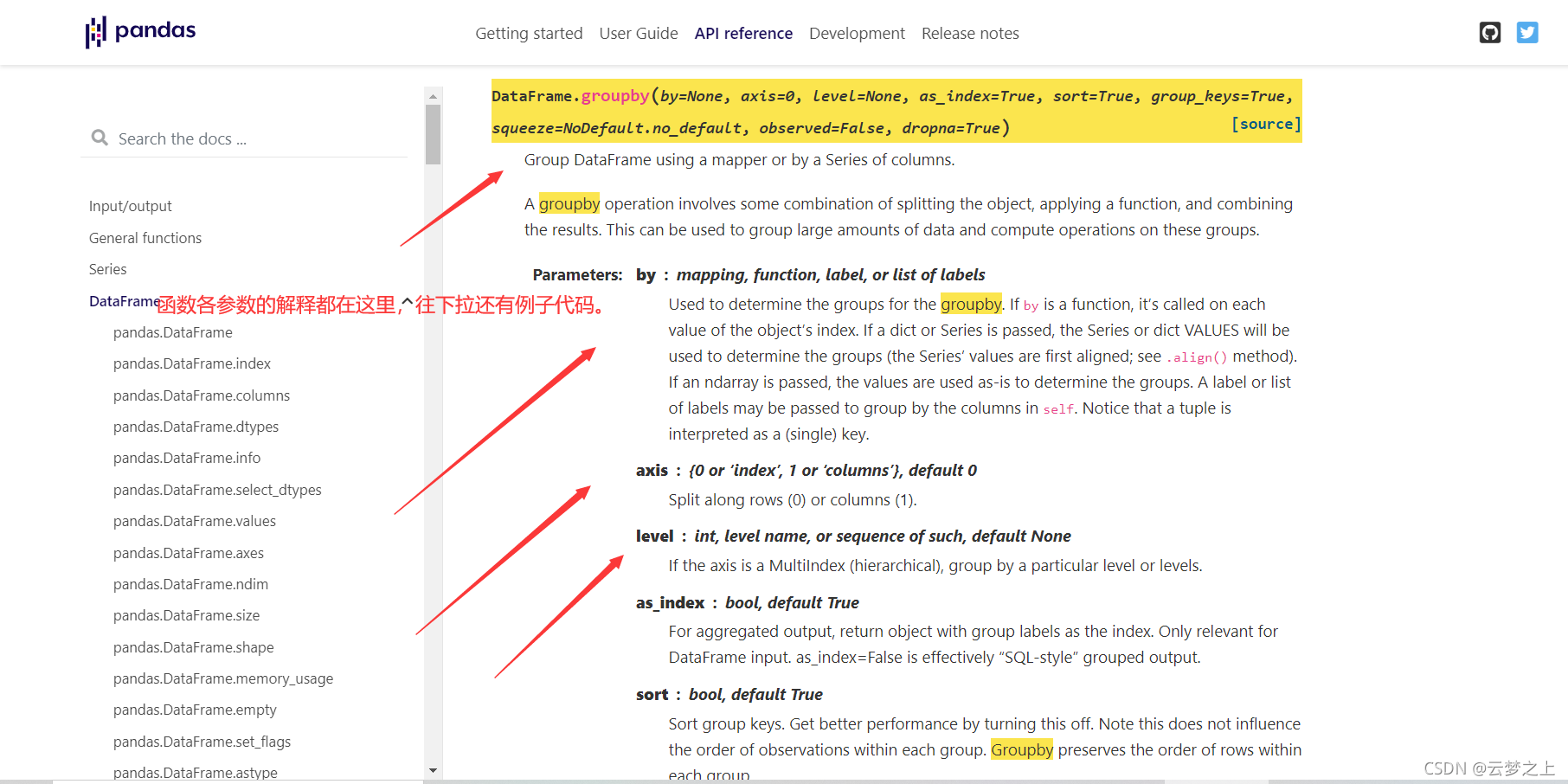This screenshot has height=784, width=1568.
Task: Click the sidebar scrollbar up arrow
Action: [433, 95]
